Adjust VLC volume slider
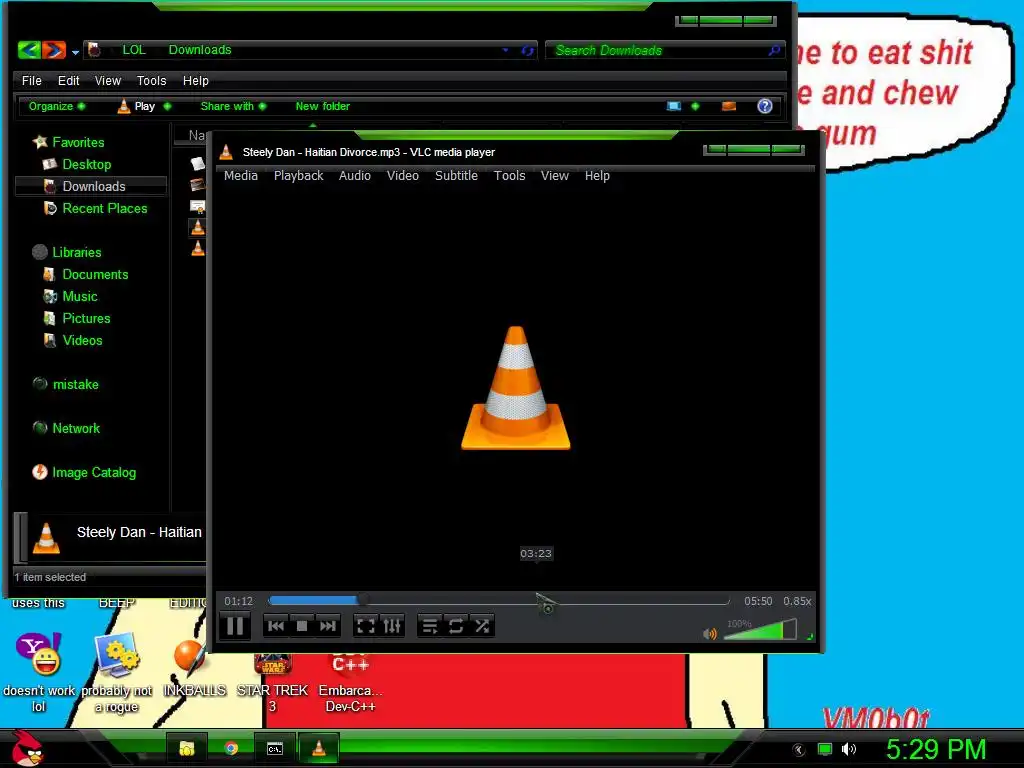1024x768 pixels. coord(760,630)
